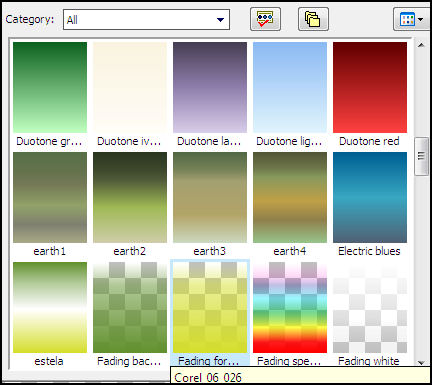Image resolution: width=432 pixels, height=385 pixels.
Task: Click the vertical scrollbar thumb
Action: pyautogui.click(x=421, y=156)
